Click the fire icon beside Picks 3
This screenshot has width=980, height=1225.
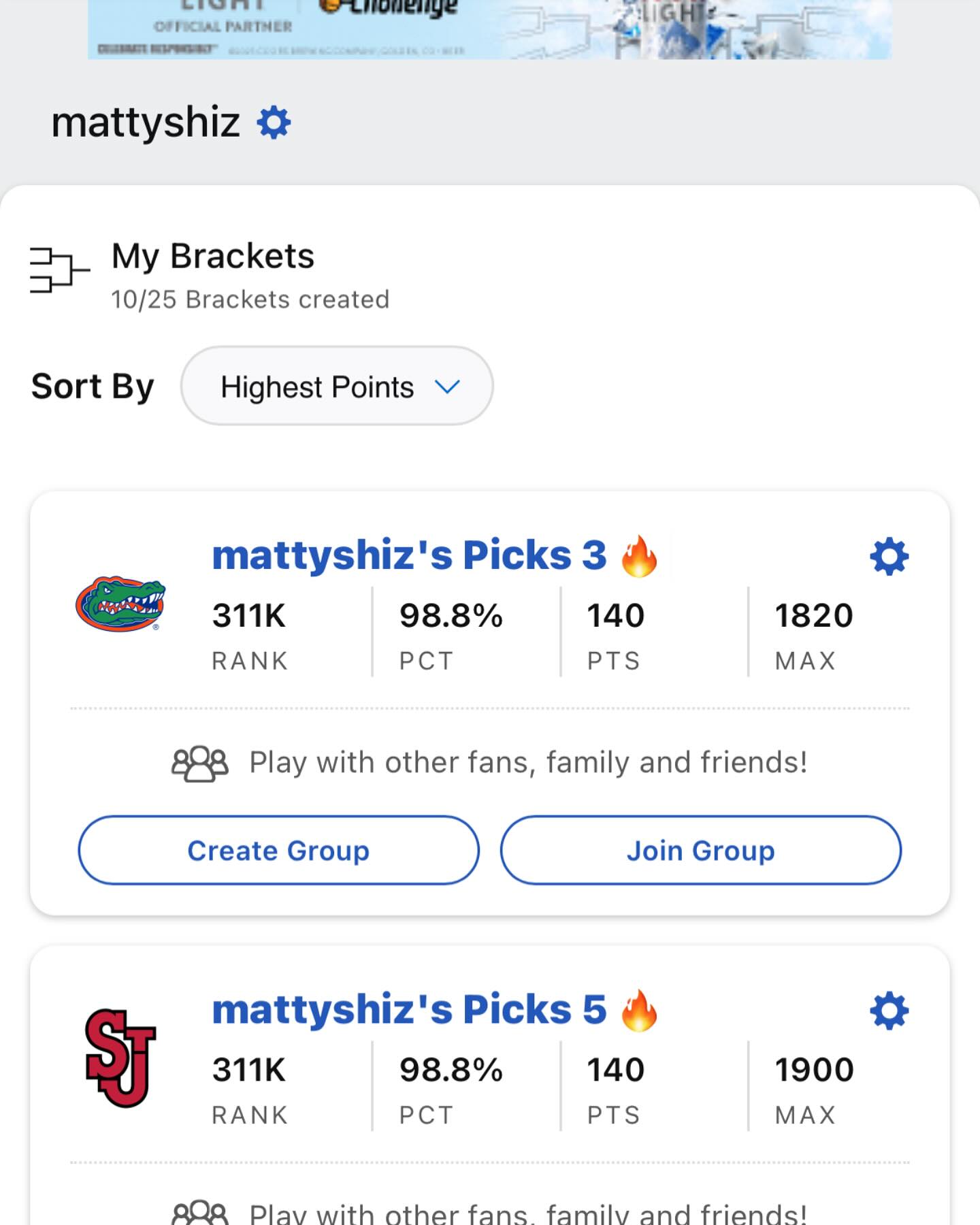click(639, 556)
